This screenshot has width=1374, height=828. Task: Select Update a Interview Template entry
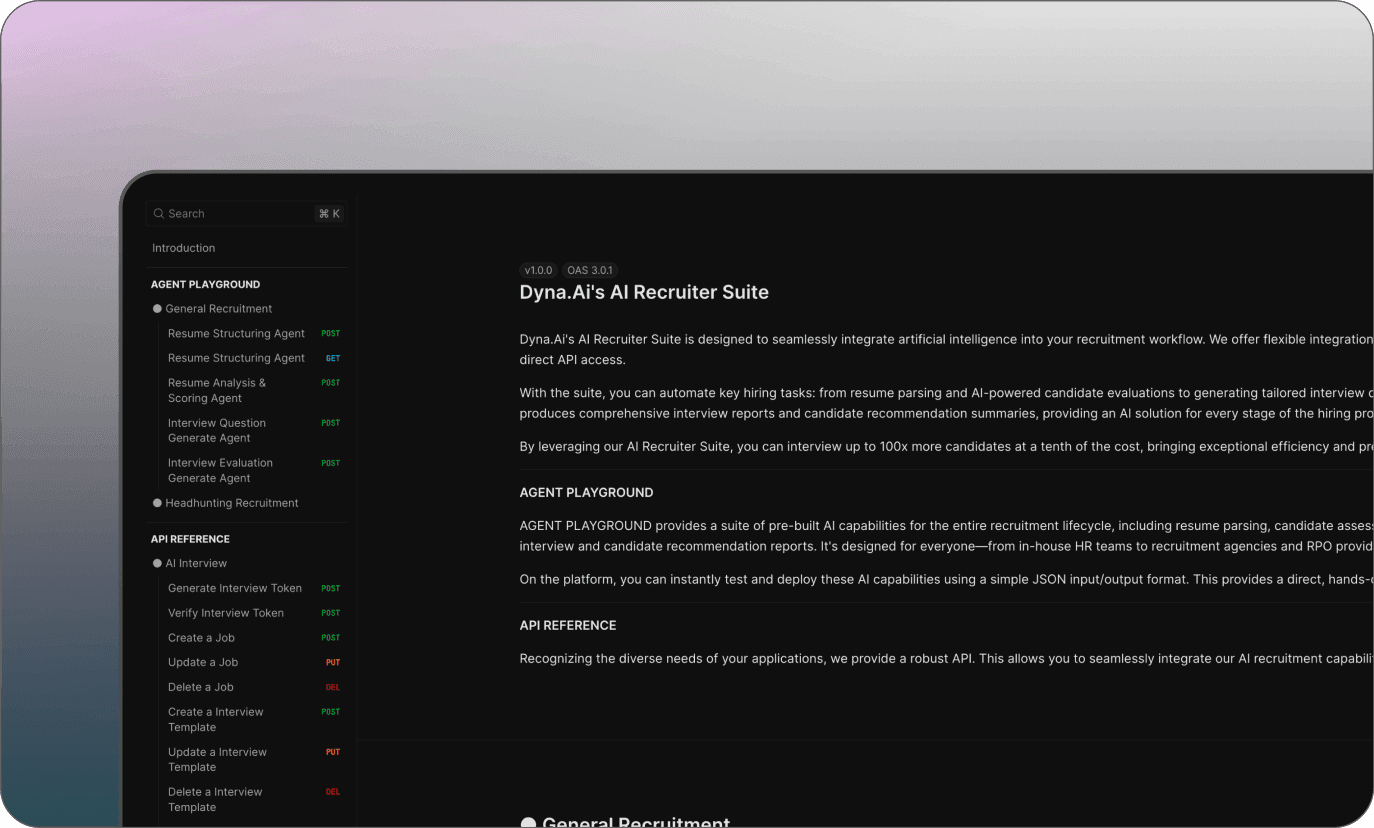(217, 759)
